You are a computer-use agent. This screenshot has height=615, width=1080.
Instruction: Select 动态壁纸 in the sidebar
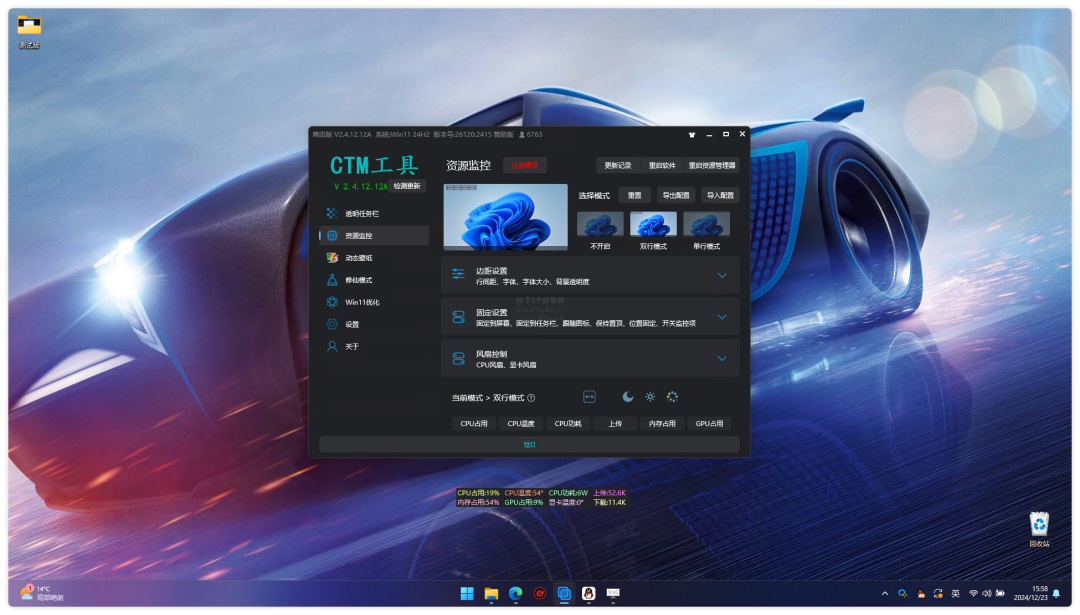click(360, 257)
